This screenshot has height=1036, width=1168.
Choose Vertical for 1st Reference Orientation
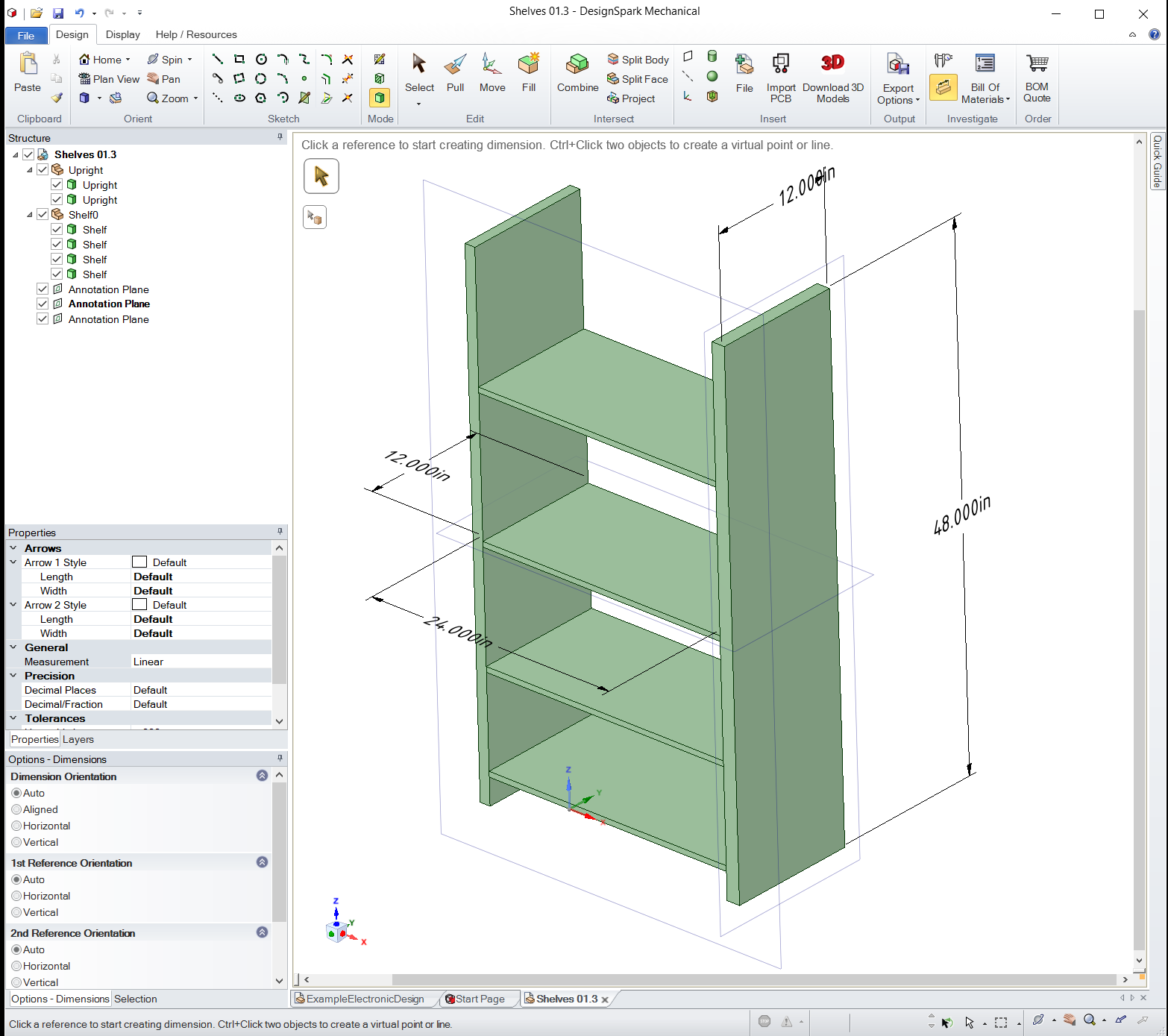16,912
